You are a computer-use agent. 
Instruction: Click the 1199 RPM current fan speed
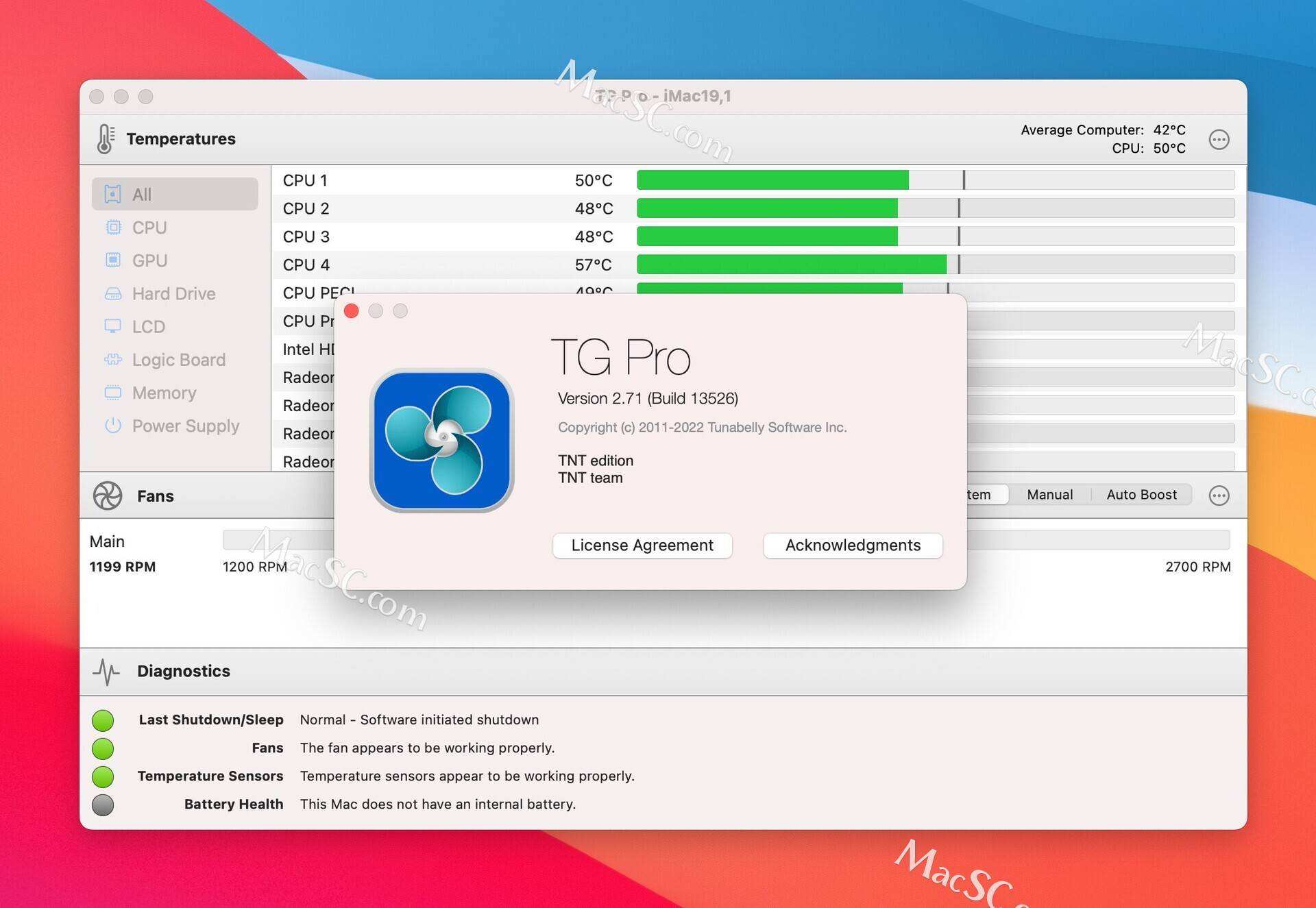click(x=123, y=567)
